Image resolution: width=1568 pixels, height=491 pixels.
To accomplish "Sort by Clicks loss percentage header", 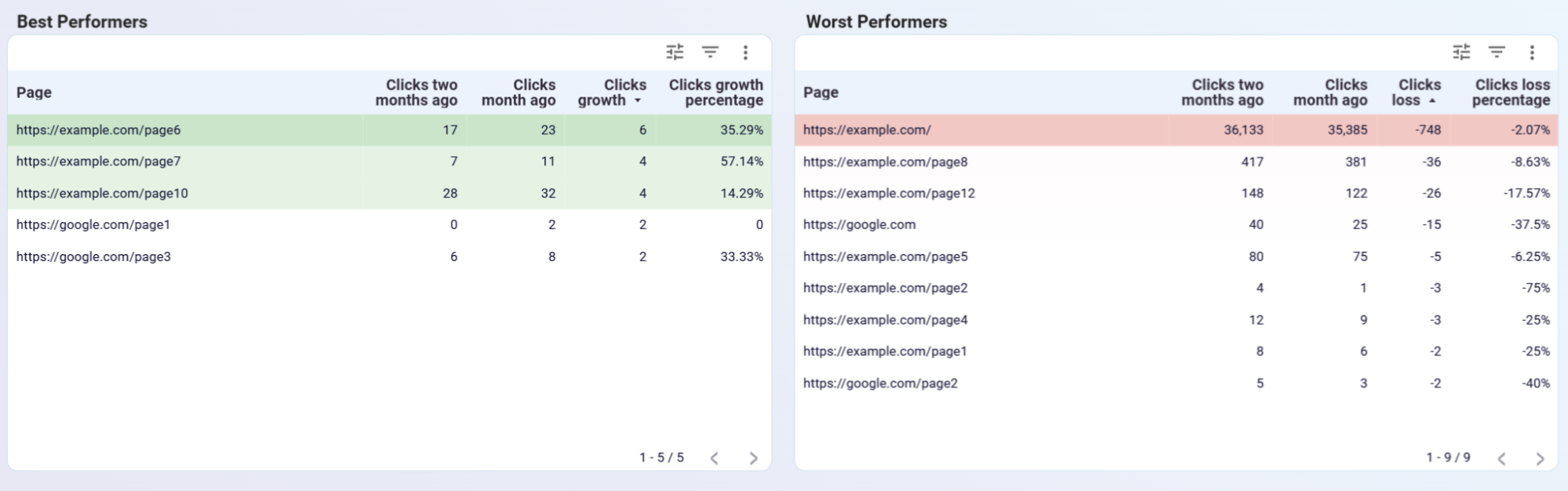I will [1511, 93].
